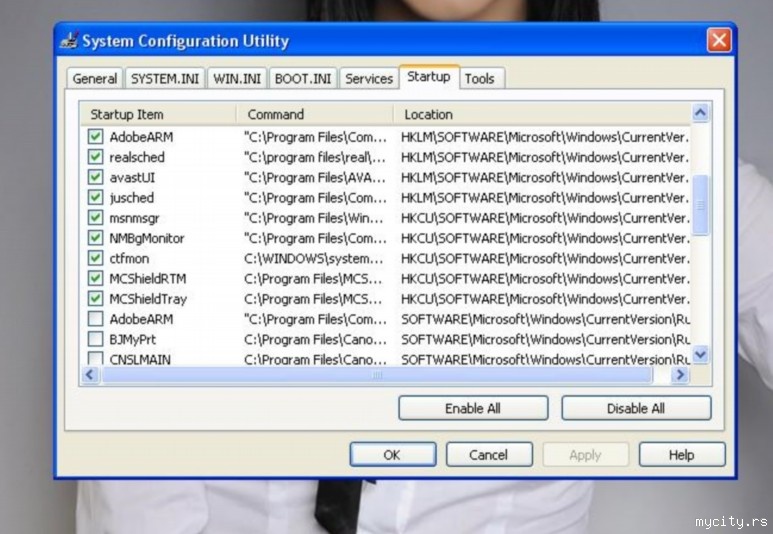Click the "C:\WINDOWS\system..." command cell
Screen dimensions: 773x534
coord(314,258)
